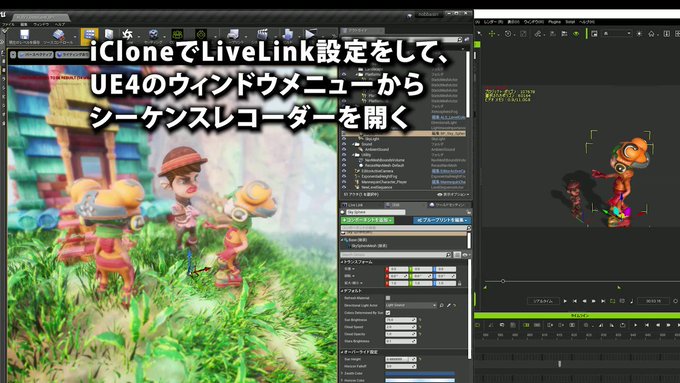This screenshot has width=680, height=383.
Task: Open the Zenith Color swatch
Action: [x=420, y=373]
